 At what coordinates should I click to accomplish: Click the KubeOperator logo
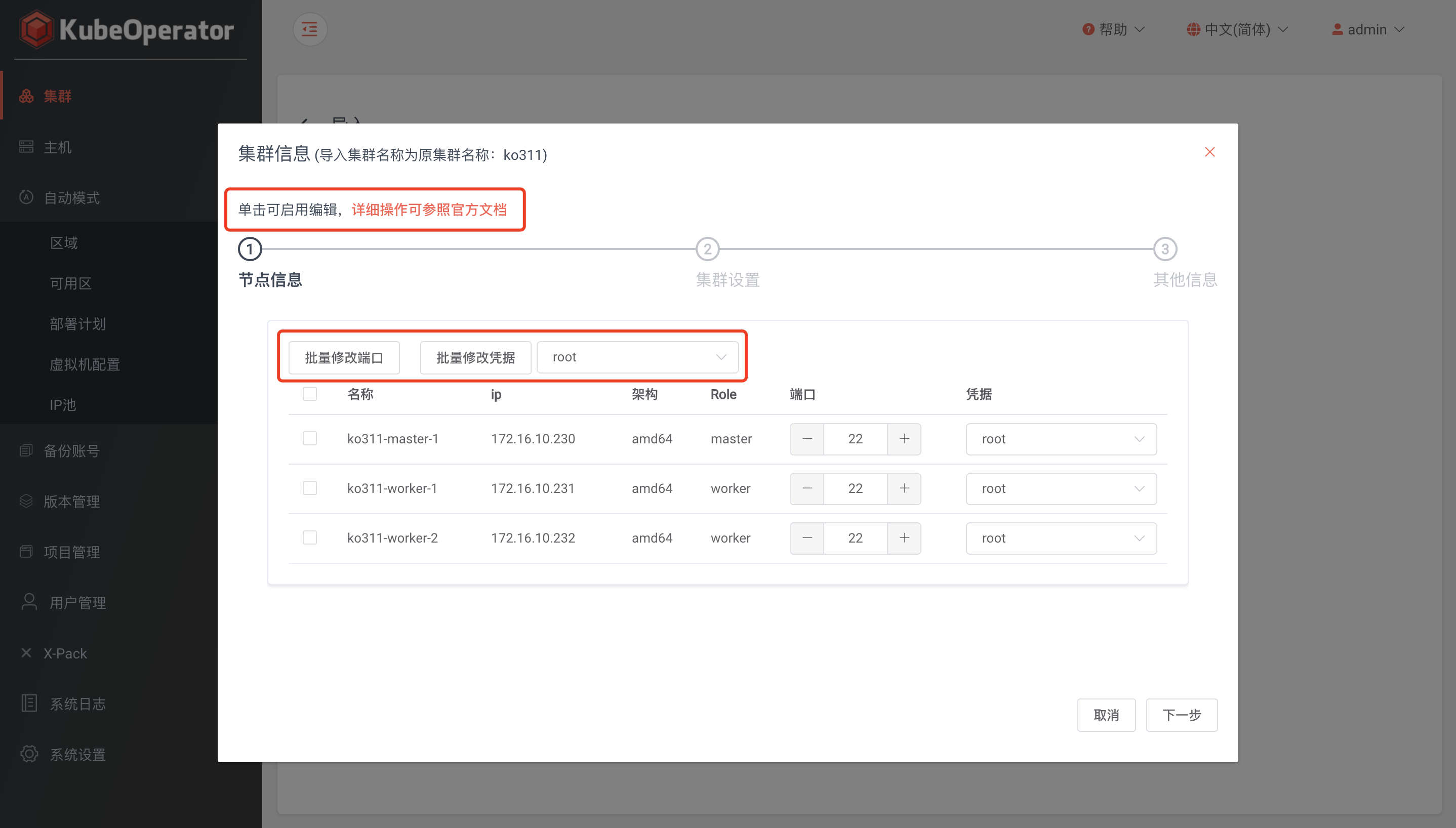[126, 29]
